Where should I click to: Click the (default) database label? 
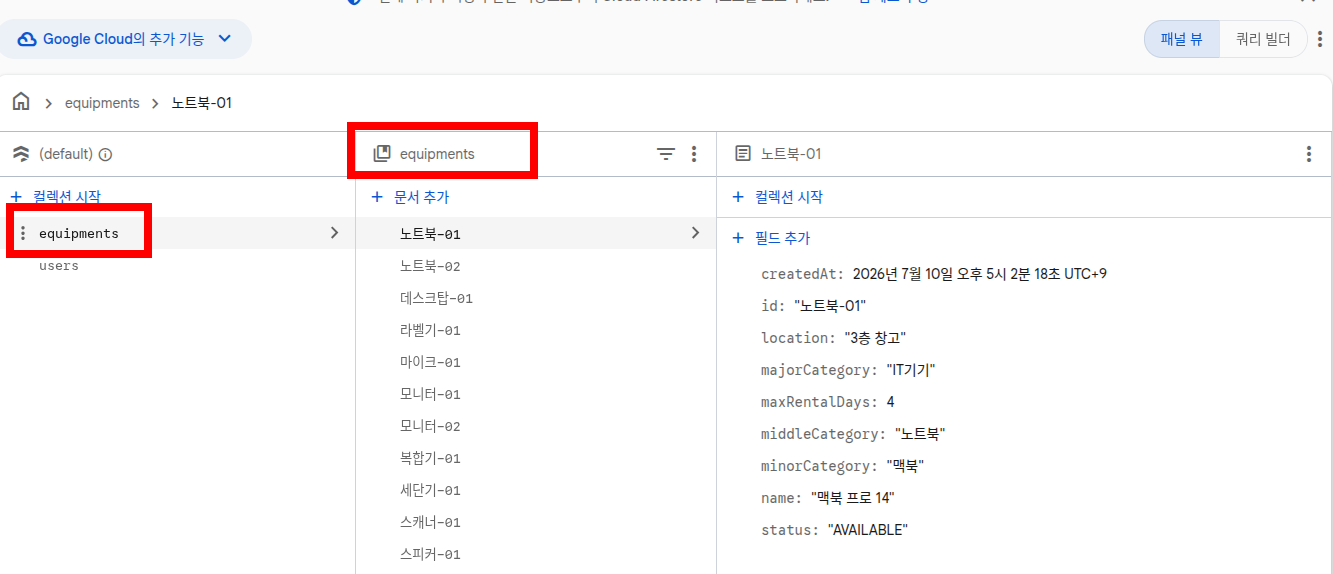pos(66,154)
